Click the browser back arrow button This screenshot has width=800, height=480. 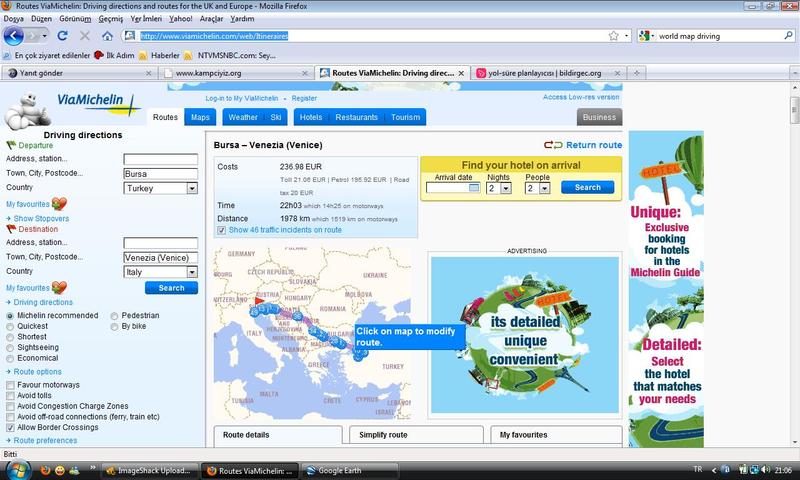[x=14, y=36]
